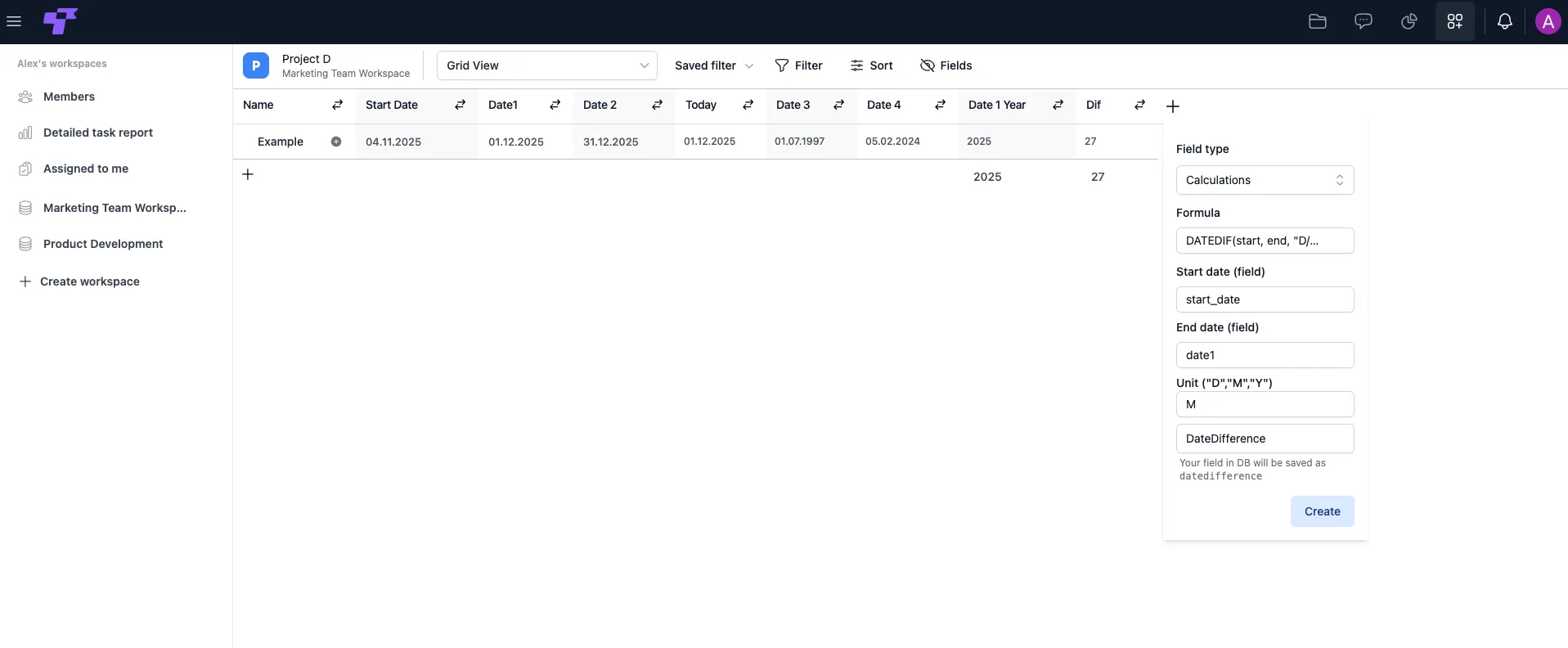Click the Unit input containing M

(x=1265, y=404)
